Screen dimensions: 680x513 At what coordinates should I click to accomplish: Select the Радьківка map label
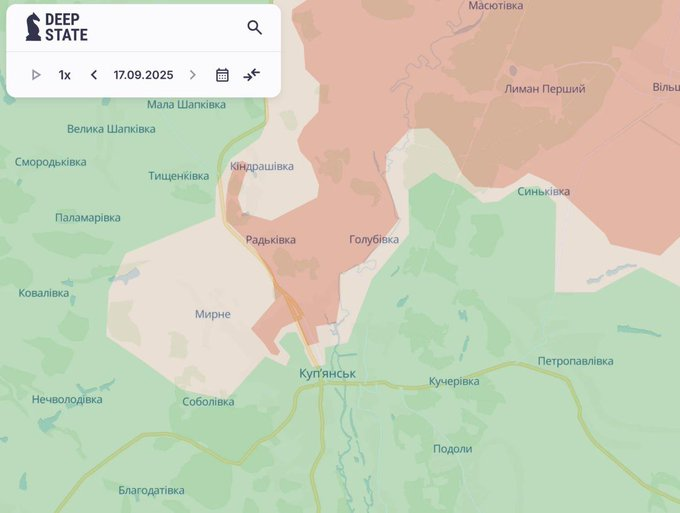pos(271,240)
